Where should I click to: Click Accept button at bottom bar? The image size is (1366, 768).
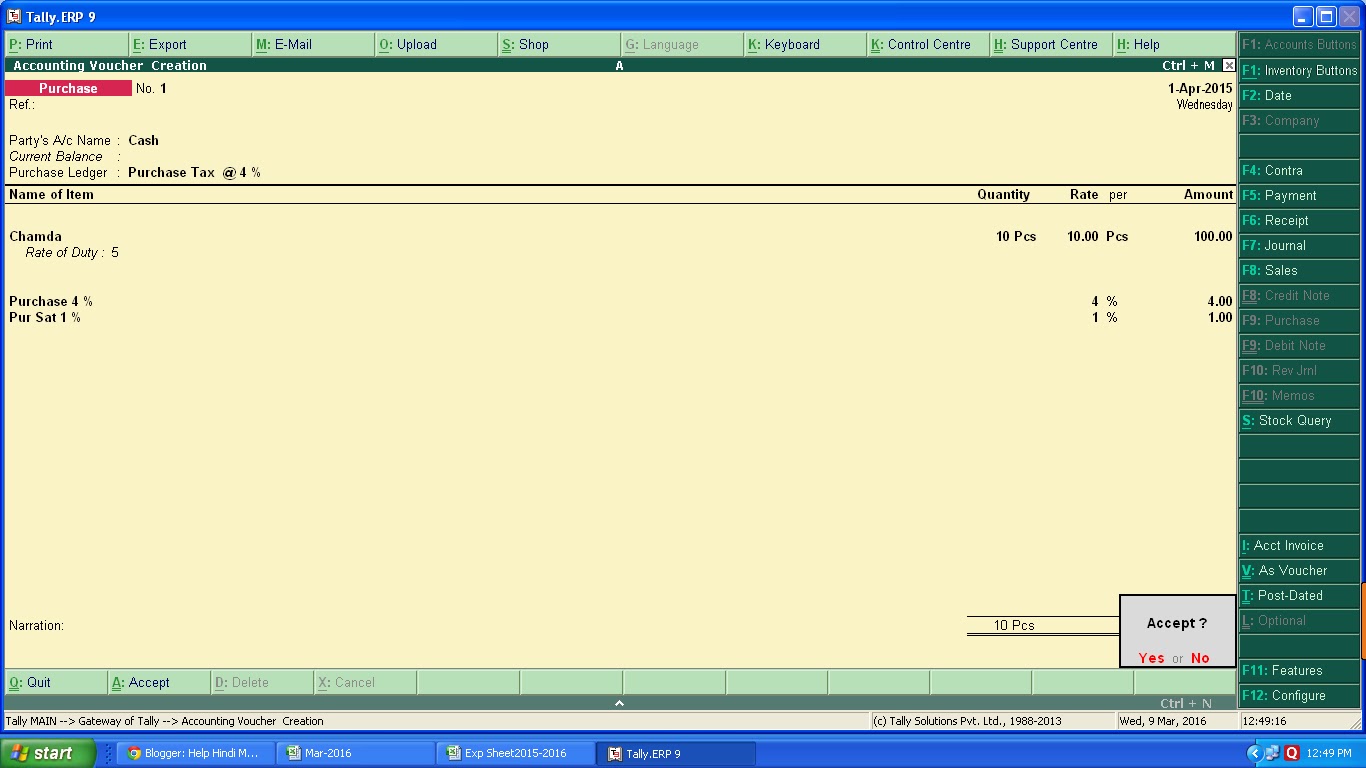[159, 682]
